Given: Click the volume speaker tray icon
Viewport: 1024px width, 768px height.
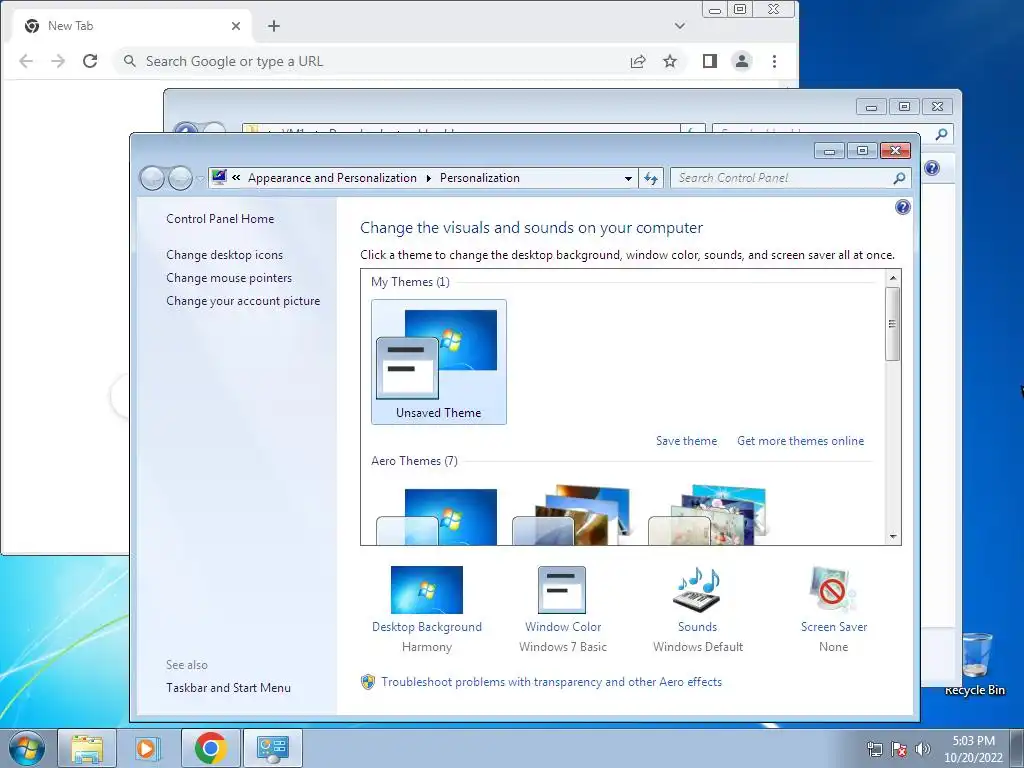Looking at the screenshot, I should (922, 749).
